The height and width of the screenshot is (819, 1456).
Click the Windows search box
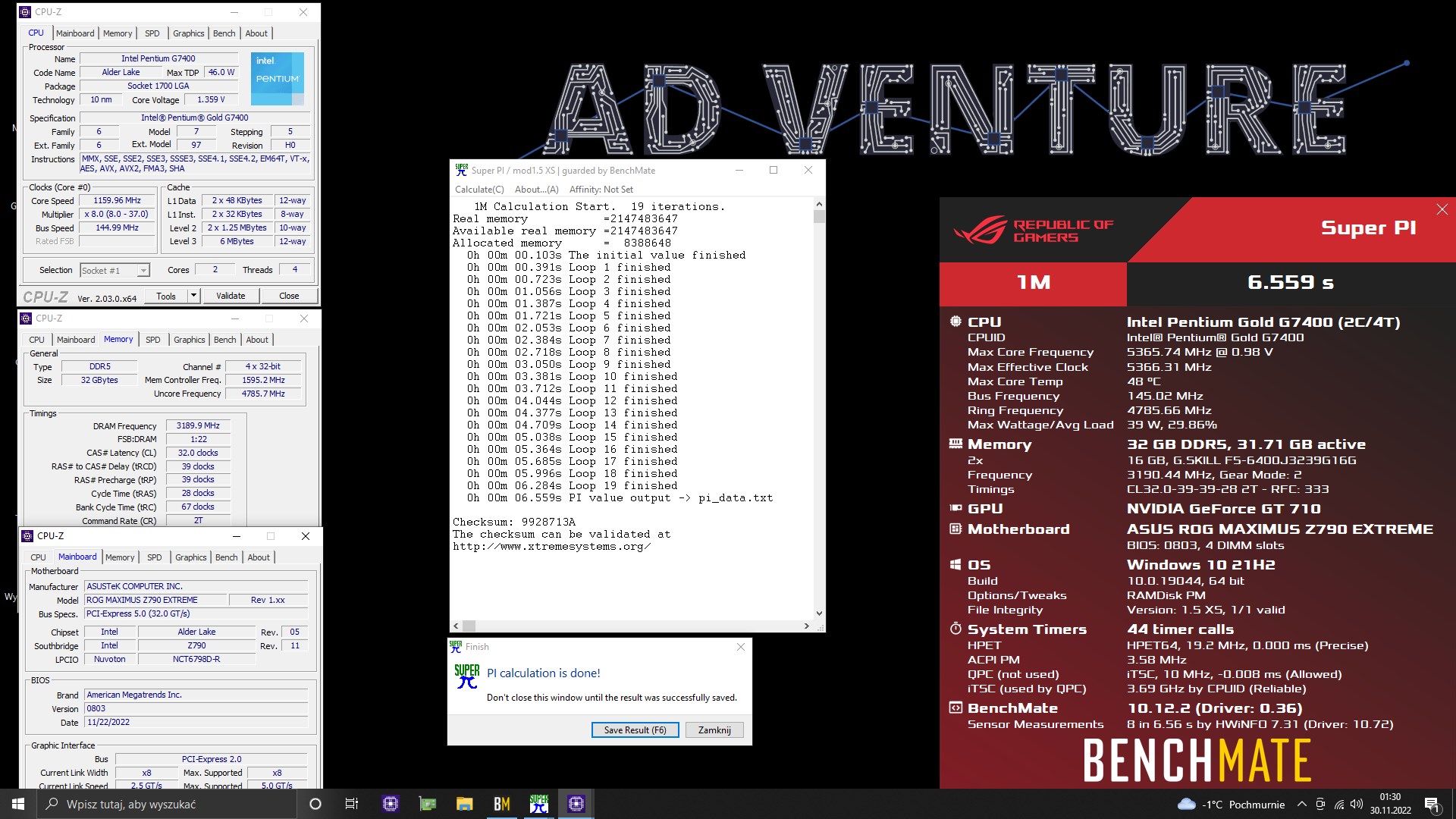coord(167,804)
